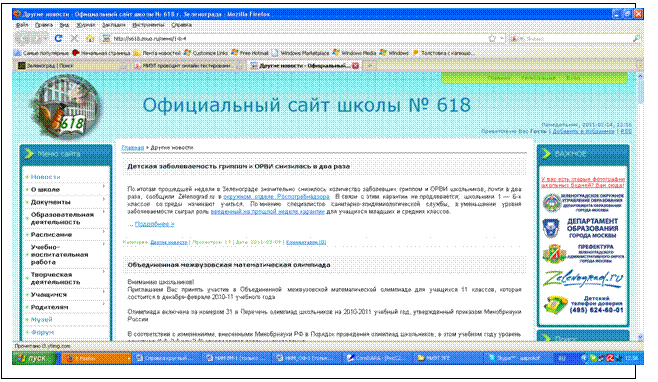
Task: Open Начальная страница bookmark
Action: (101, 53)
